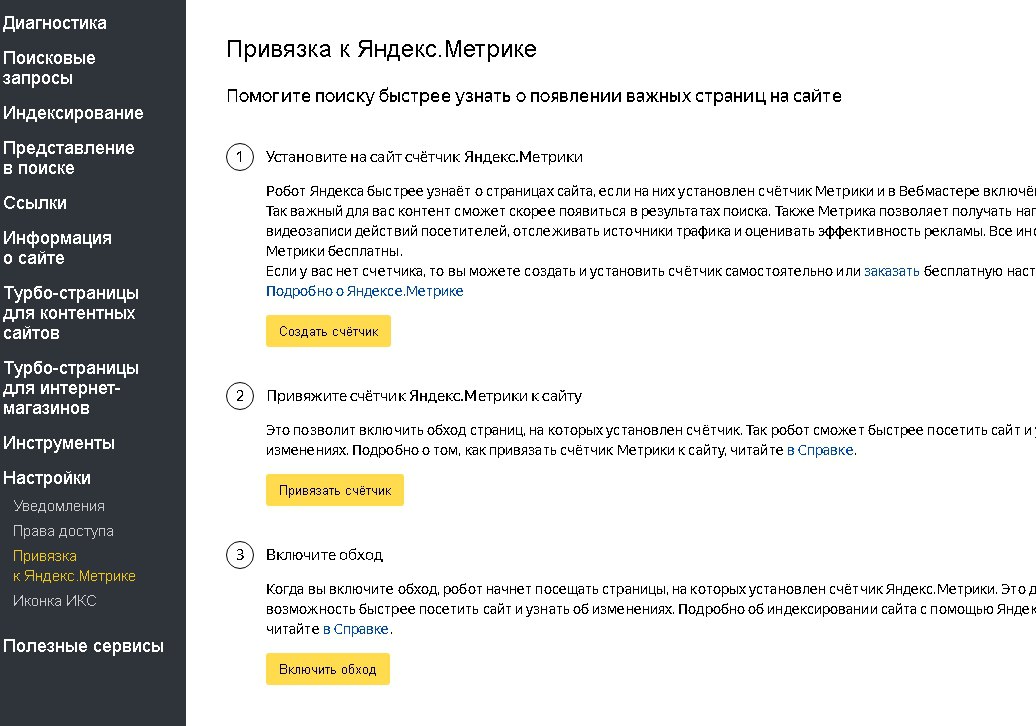Click the Включить обход button
Image resolution: width=1036 pixels, height=726 pixels.
tap(328, 669)
